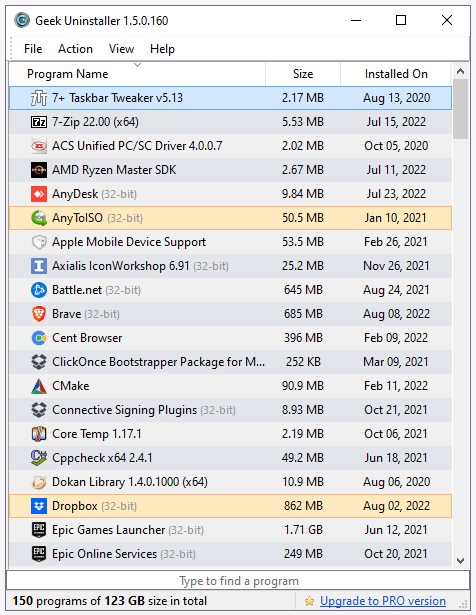Click the status text 150 programs of 123 GB
The width and height of the screenshot is (476, 615).
(109, 601)
